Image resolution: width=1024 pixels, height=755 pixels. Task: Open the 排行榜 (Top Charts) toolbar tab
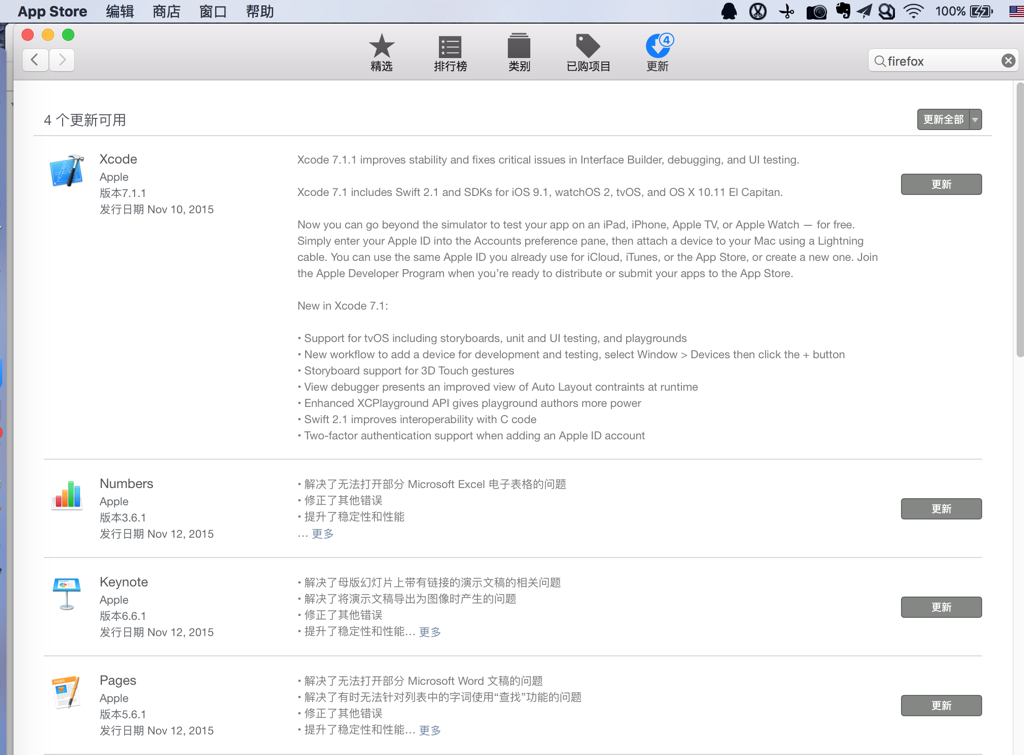[450, 53]
